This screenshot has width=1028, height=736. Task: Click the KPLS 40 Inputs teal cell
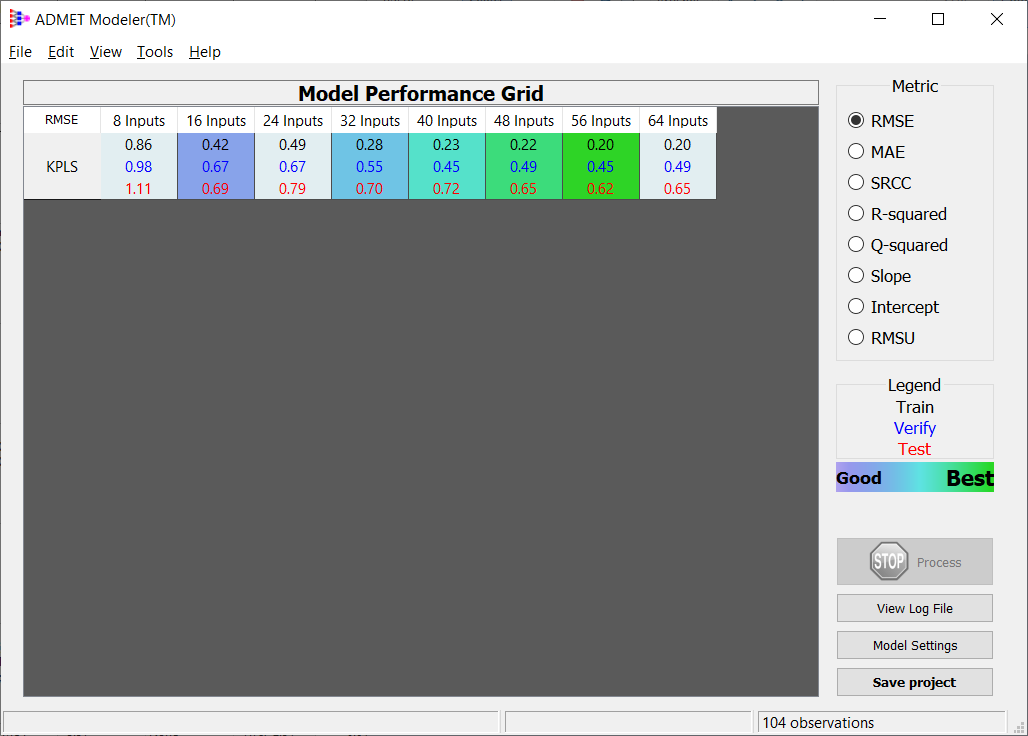click(x=446, y=166)
